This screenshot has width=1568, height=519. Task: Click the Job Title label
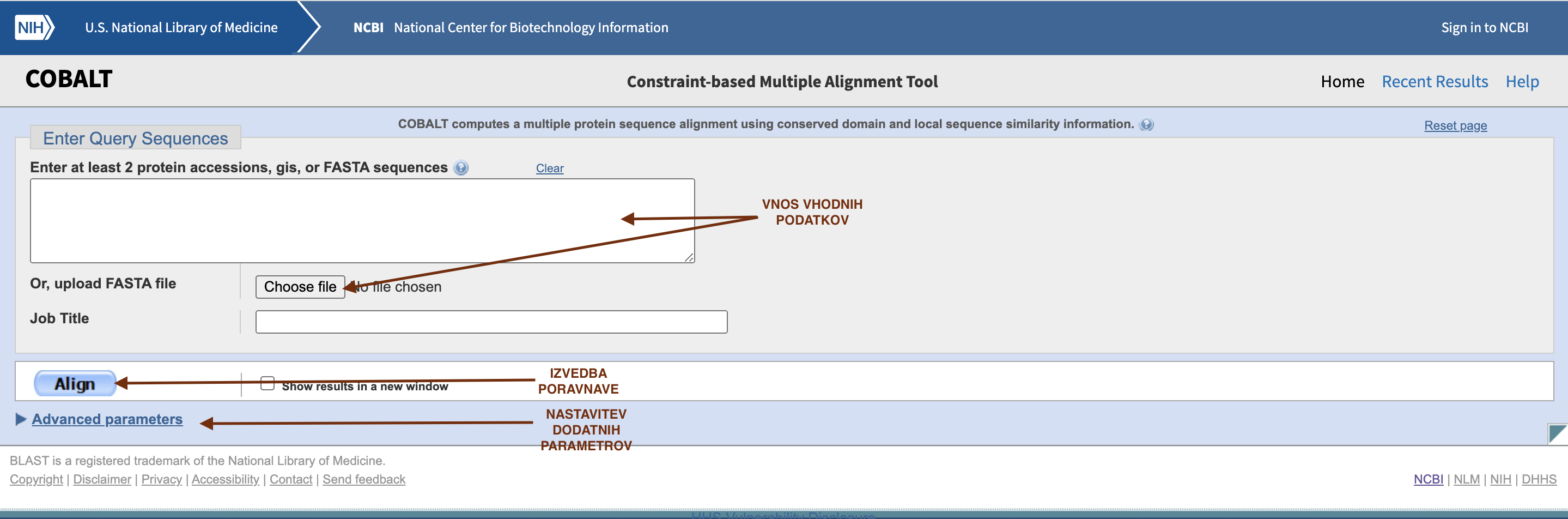[59, 318]
